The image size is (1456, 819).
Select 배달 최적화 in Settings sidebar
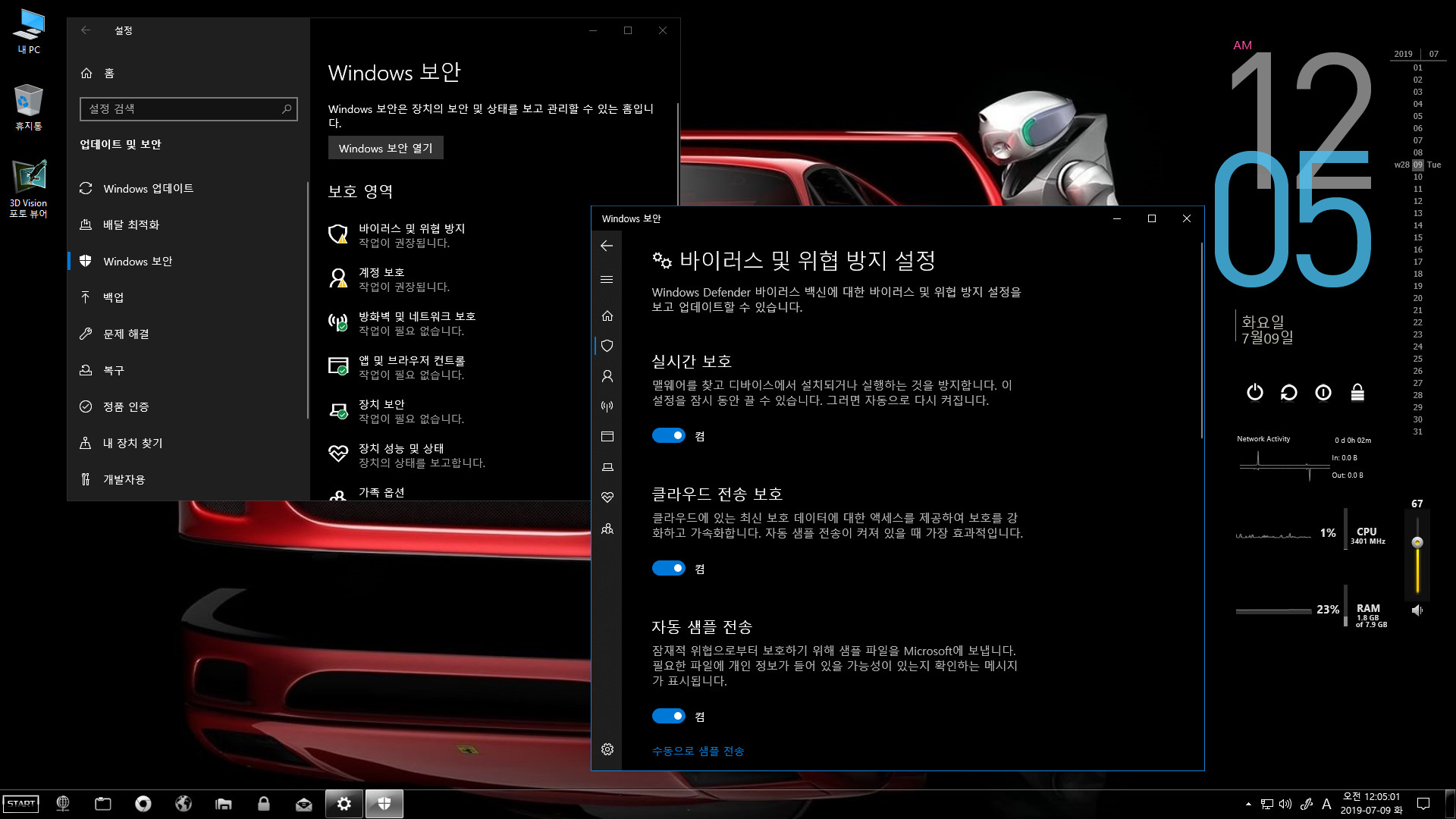click(x=187, y=224)
